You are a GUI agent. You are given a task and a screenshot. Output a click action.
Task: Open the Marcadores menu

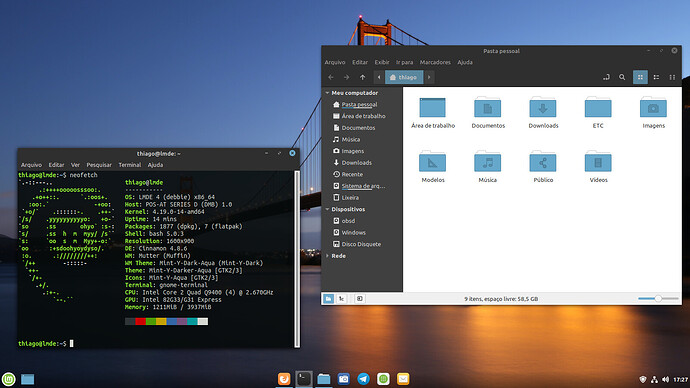(x=435, y=62)
